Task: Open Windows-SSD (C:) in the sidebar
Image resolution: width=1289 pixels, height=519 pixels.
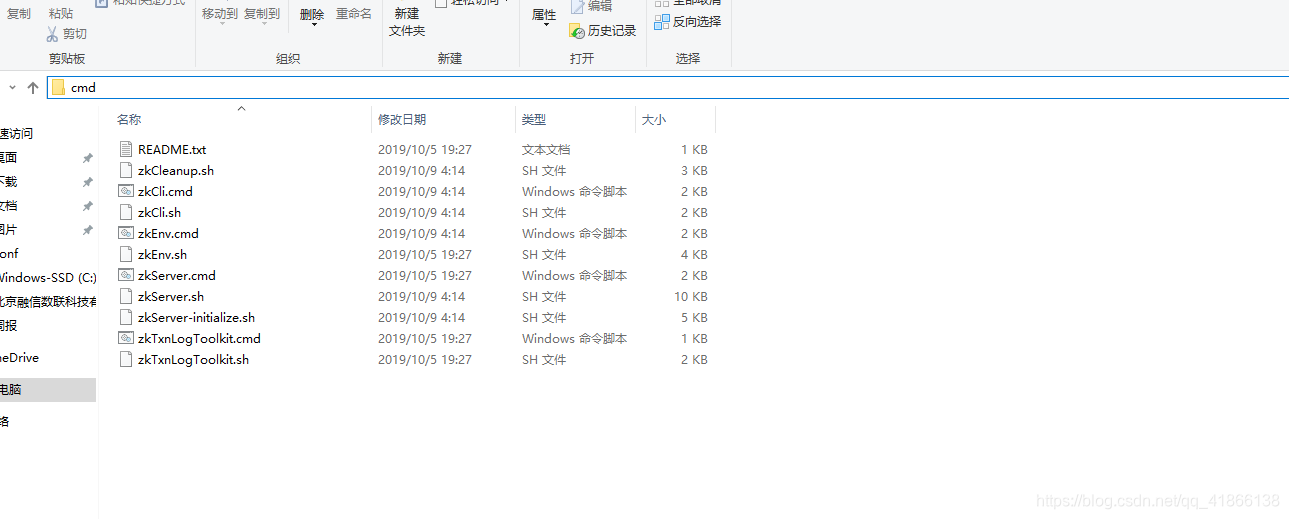Action: pos(48,278)
